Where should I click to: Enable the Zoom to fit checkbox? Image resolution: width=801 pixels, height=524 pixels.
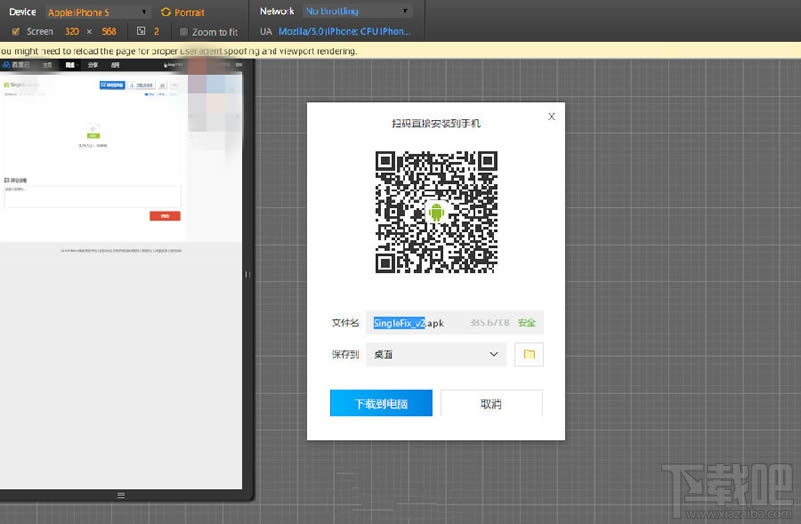point(183,32)
